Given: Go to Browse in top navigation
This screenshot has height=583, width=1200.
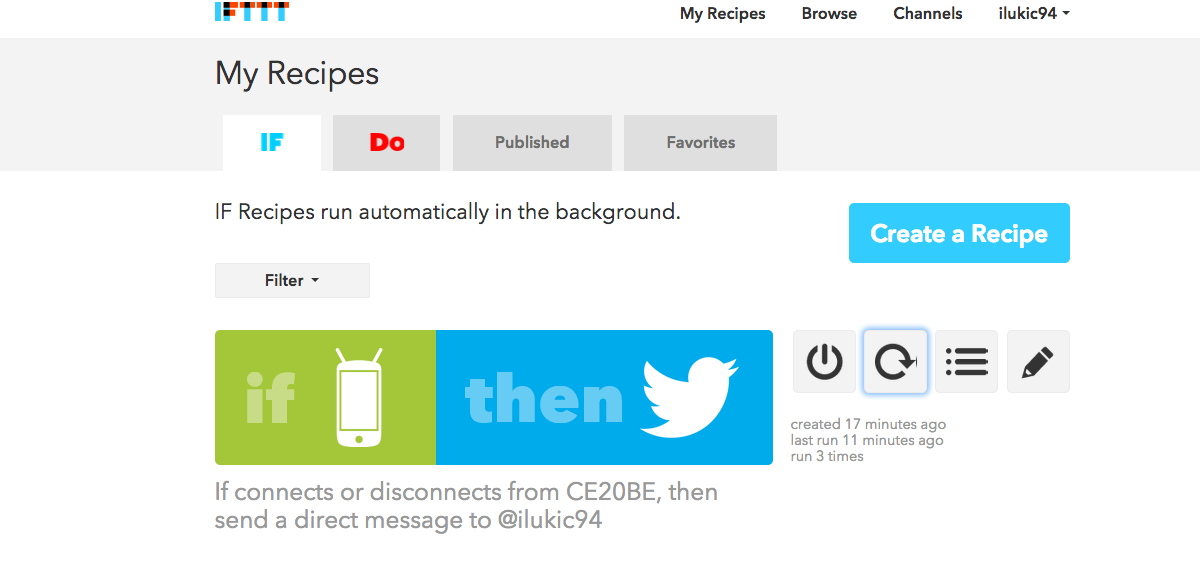Looking at the screenshot, I should pos(829,14).
